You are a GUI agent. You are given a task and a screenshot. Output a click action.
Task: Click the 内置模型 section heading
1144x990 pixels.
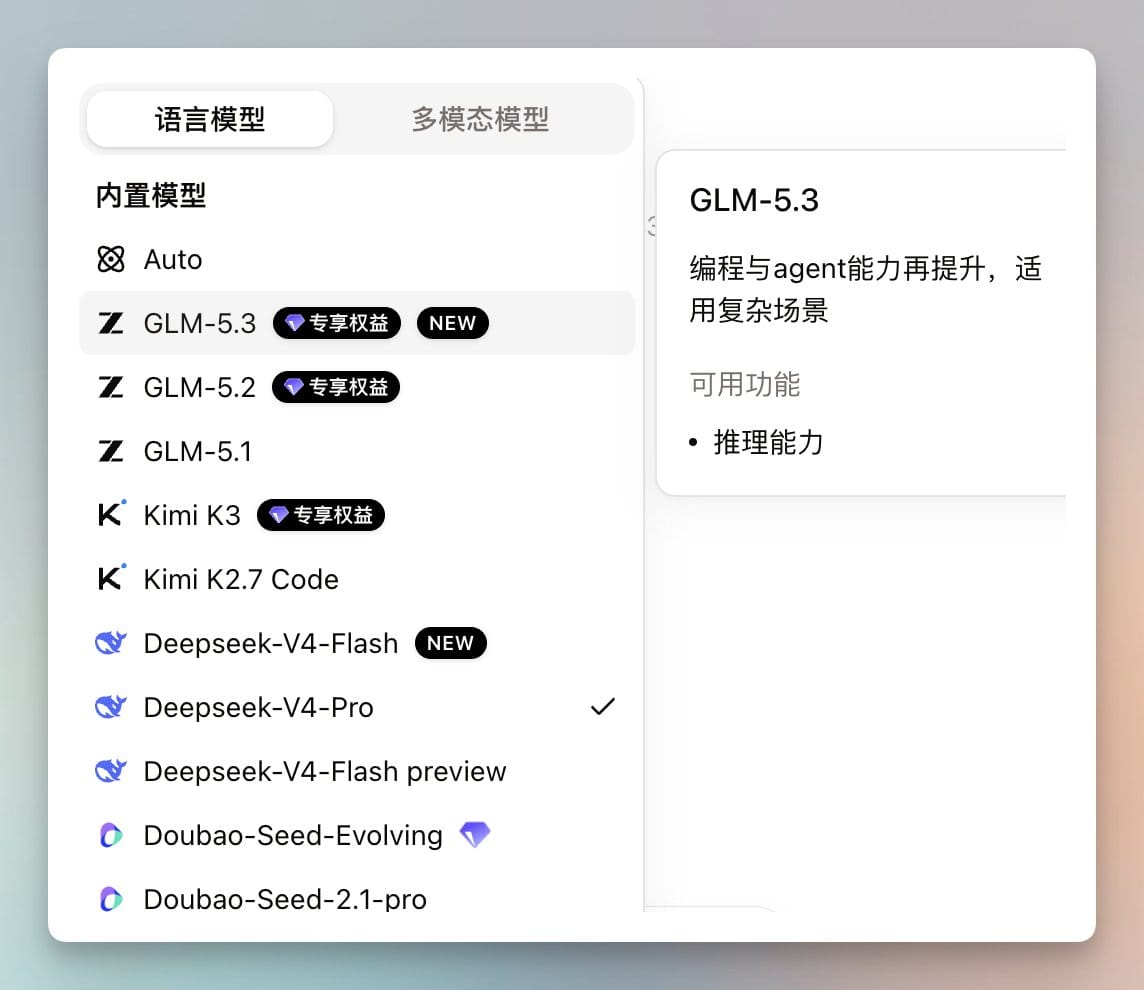151,196
